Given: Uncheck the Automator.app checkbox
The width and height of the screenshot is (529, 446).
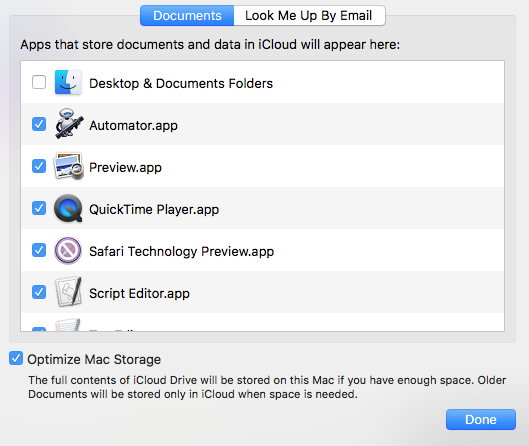Looking at the screenshot, I should pyautogui.click(x=39, y=124).
